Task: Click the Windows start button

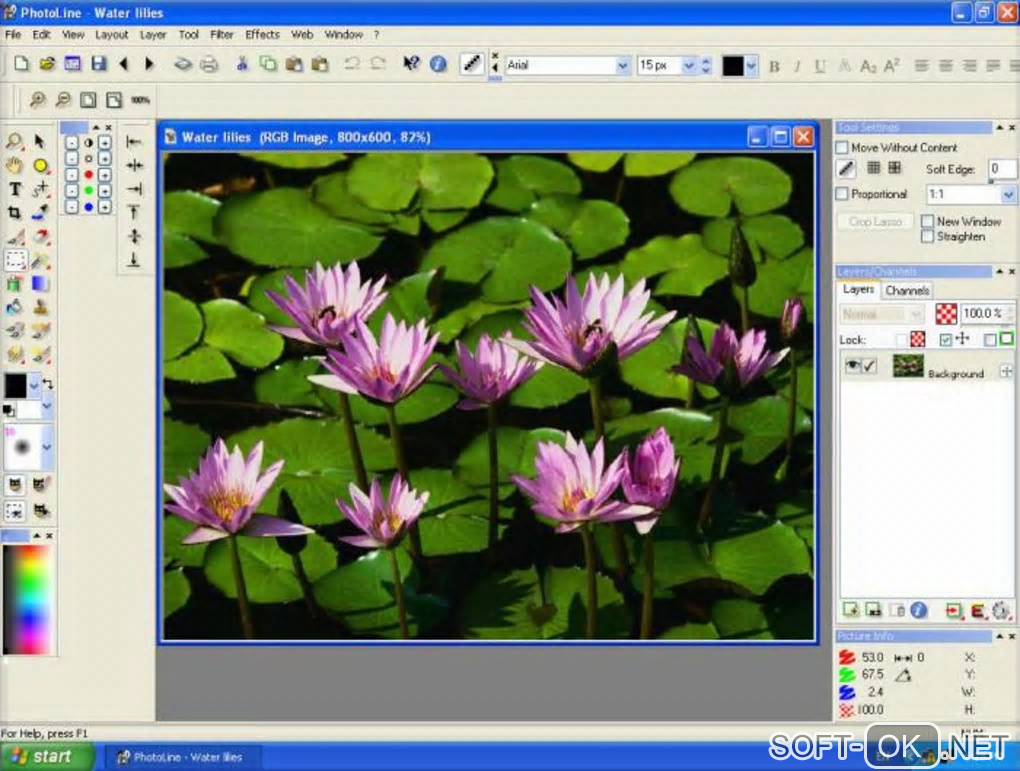Action: click(x=47, y=757)
